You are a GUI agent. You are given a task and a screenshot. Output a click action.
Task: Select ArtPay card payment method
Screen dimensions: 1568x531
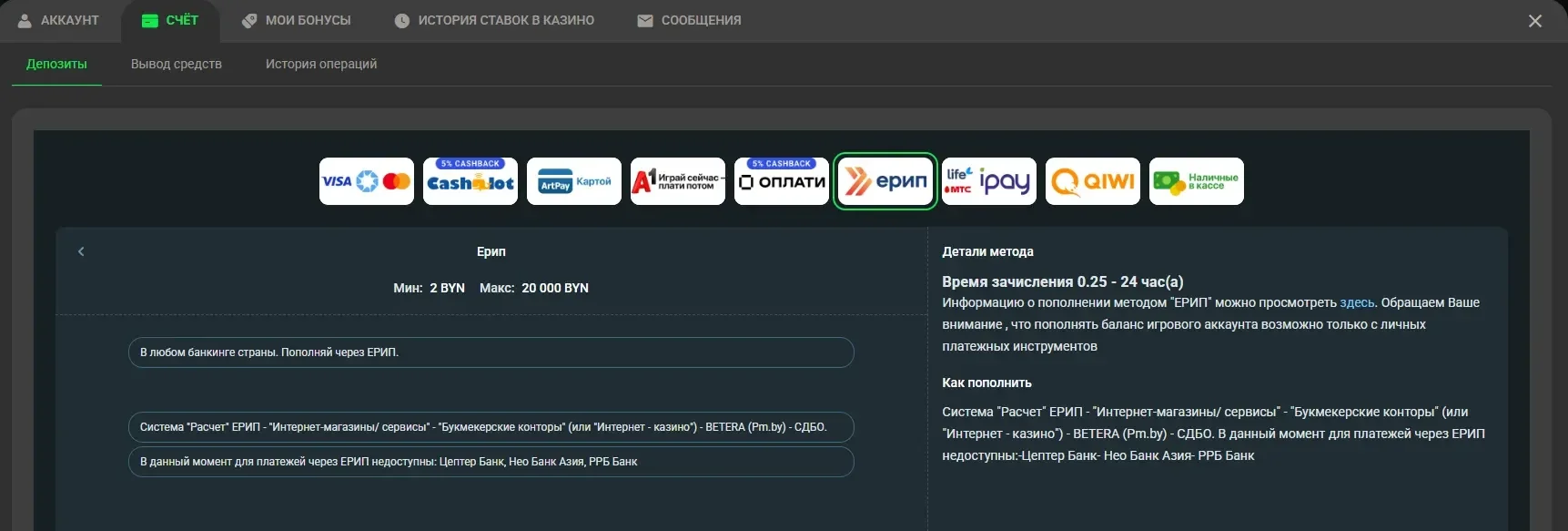point(574,181)
